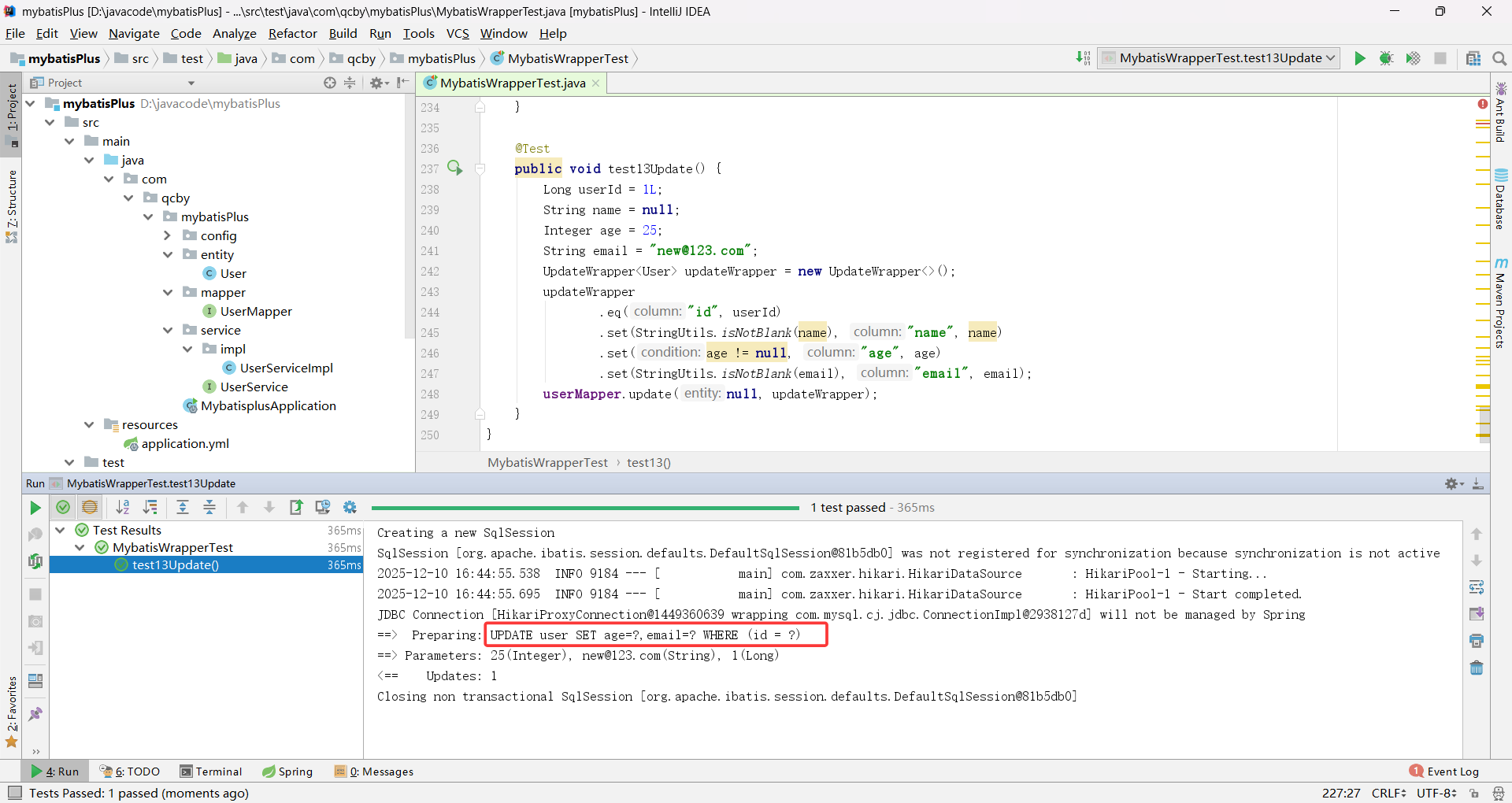Toggle show passed tests button
The image size is (1512, 803).
coord(63,508)
